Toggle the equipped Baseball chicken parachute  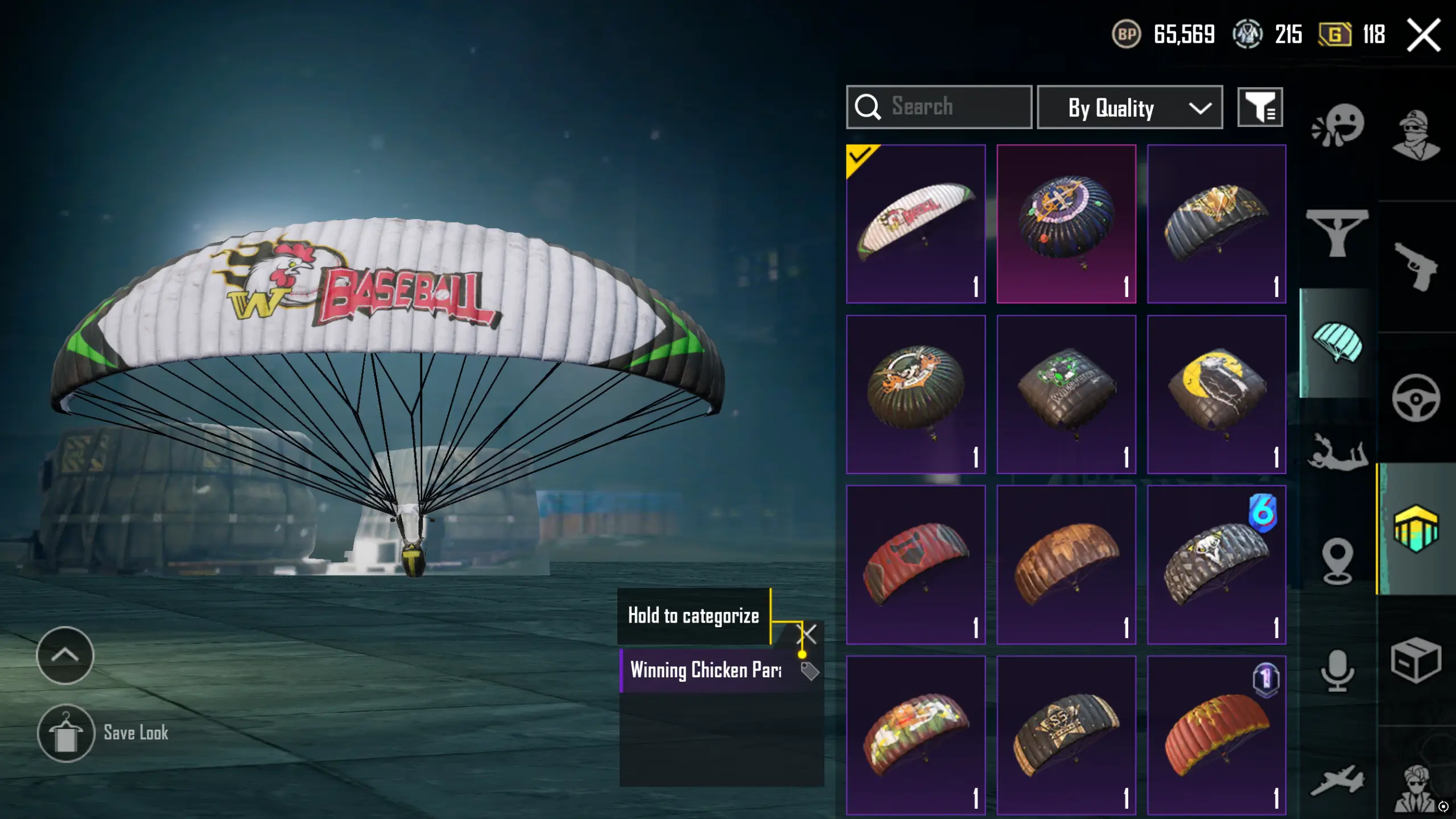915,224
